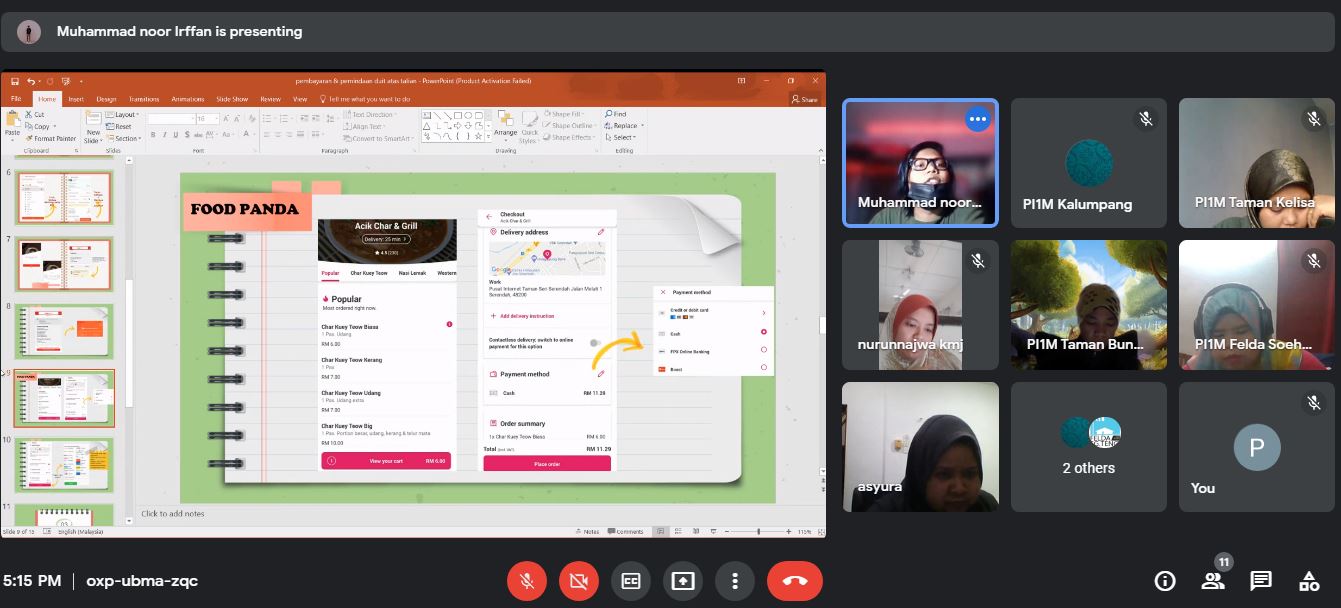Unmute the microphone in the meeting bar

[x=527, y=581]
